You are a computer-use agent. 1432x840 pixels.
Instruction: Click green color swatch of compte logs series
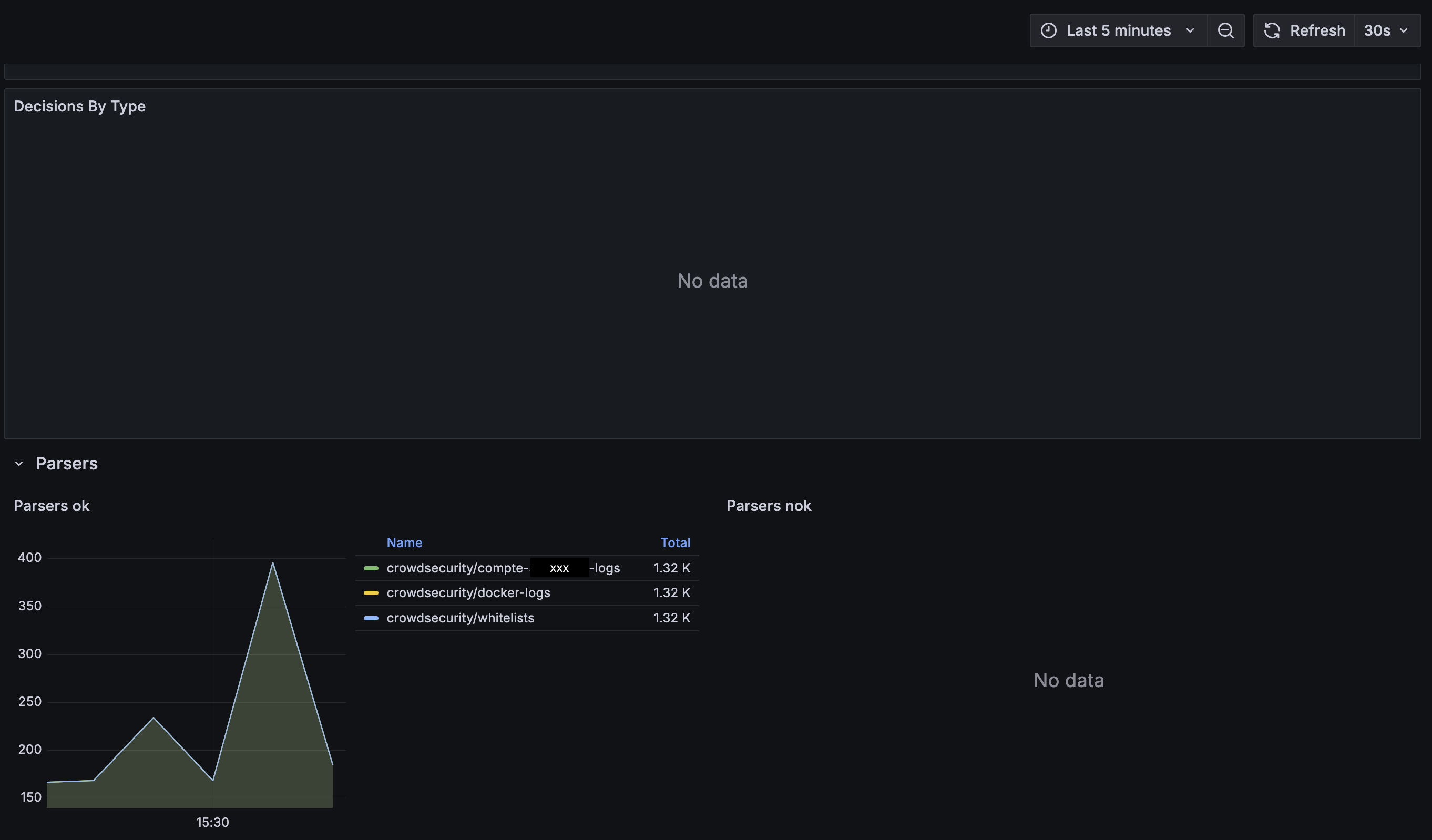371,568
